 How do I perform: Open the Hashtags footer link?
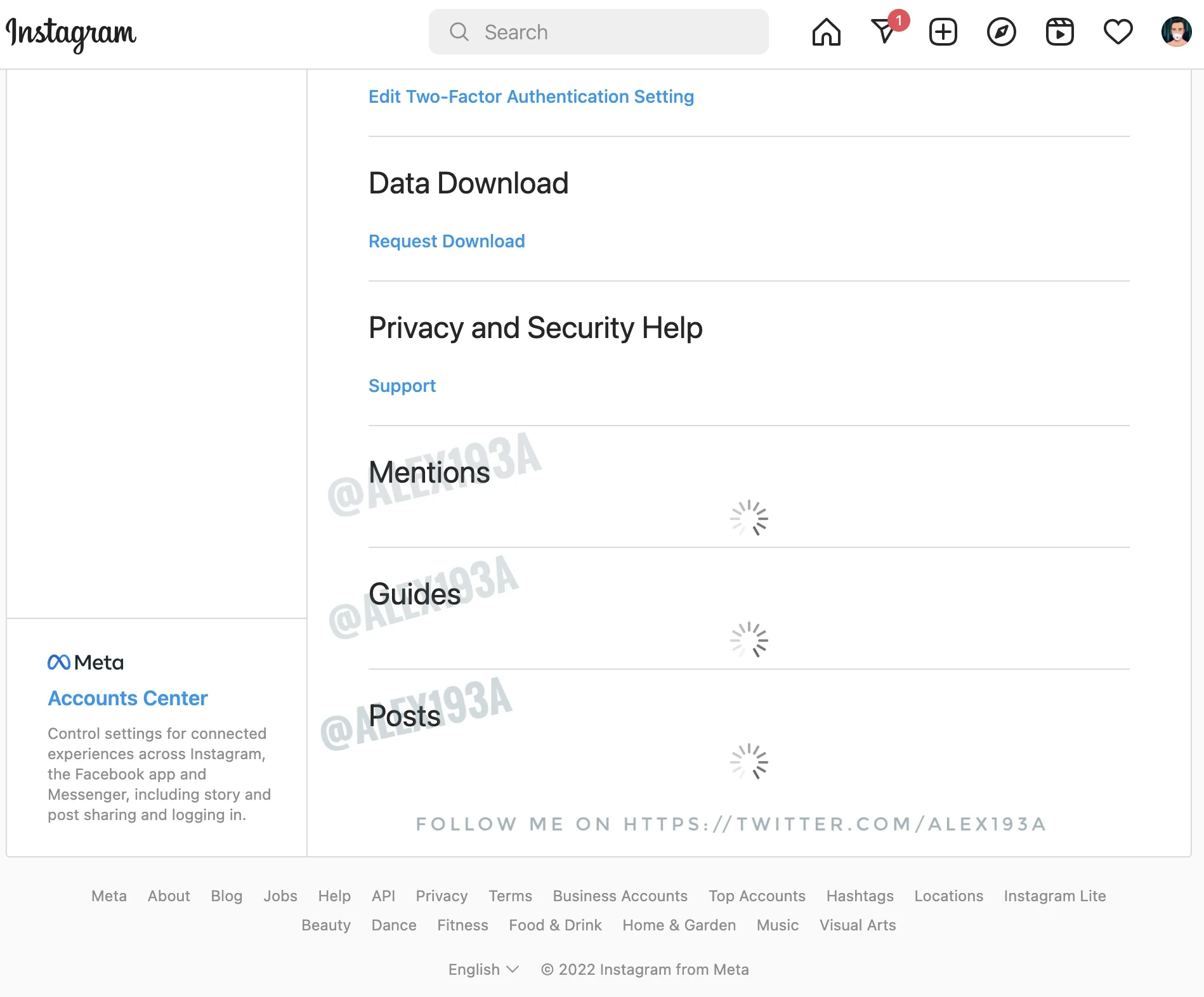point(860,896)
